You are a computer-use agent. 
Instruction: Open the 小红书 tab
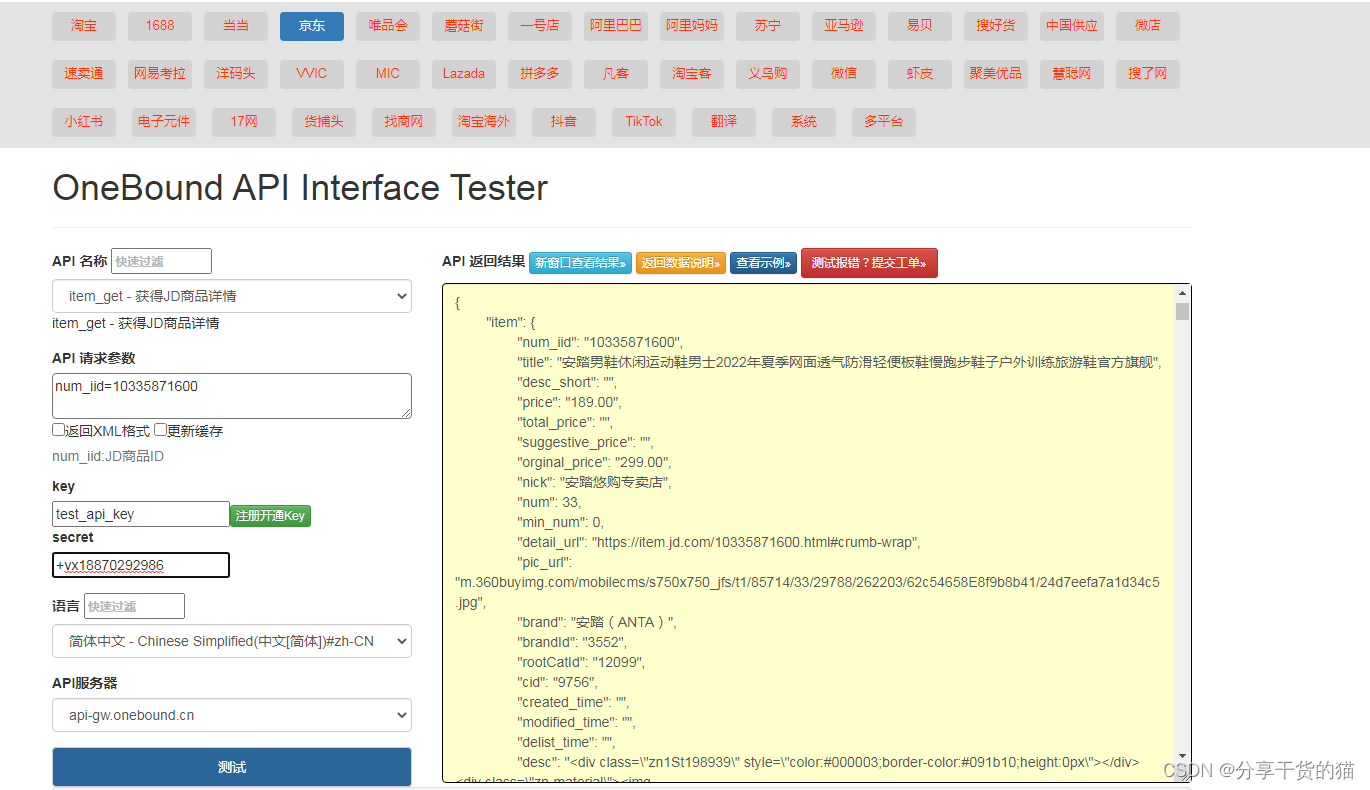pos(84,122)
